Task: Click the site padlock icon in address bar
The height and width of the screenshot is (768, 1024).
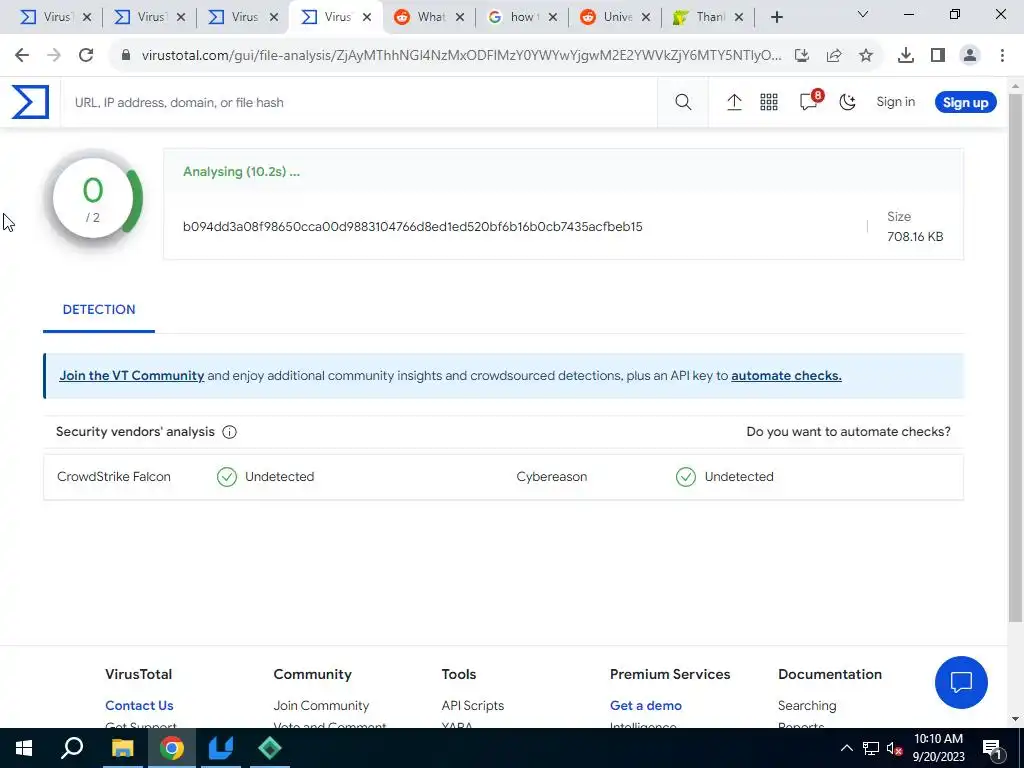Action: click(x=126, y=56)
